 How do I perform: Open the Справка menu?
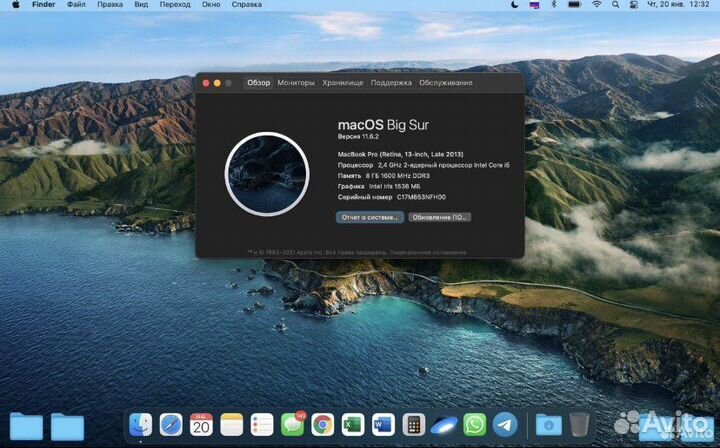[247, 5]
